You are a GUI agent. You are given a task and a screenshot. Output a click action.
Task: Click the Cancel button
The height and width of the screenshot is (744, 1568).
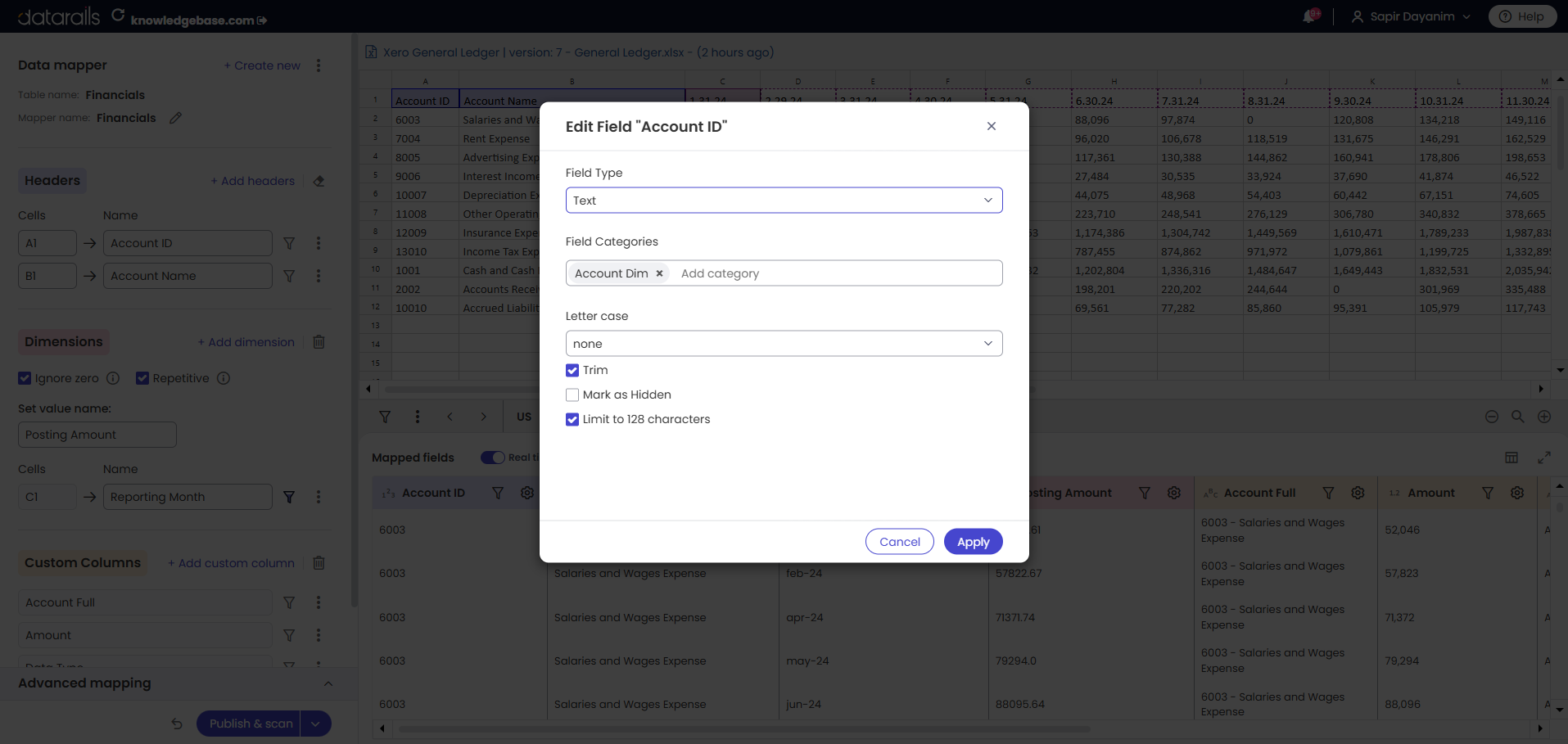(899, 542)
